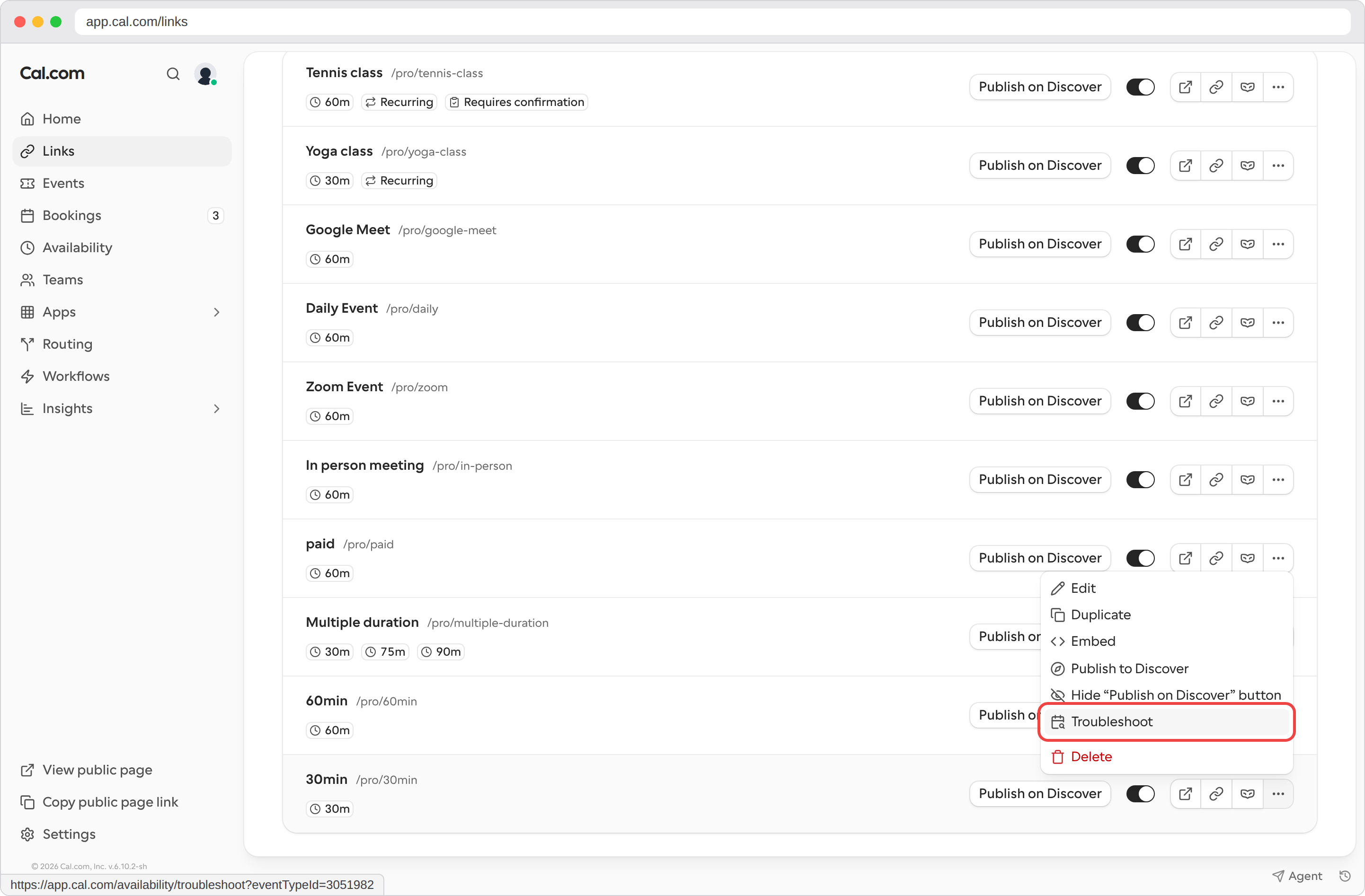Expand the Apps sidebar section
The height and width of the screenshot is (896, 1365).
(216, 312)
